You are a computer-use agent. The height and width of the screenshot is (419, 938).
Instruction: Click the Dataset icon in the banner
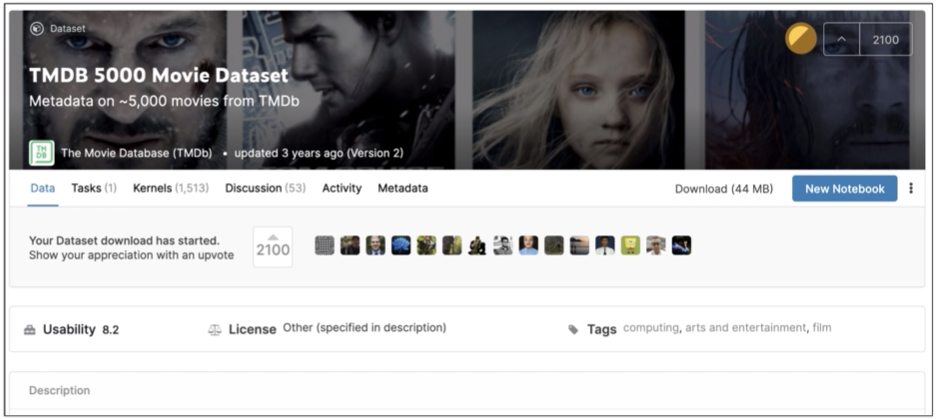pyautogui.click(x=36, y=29)
